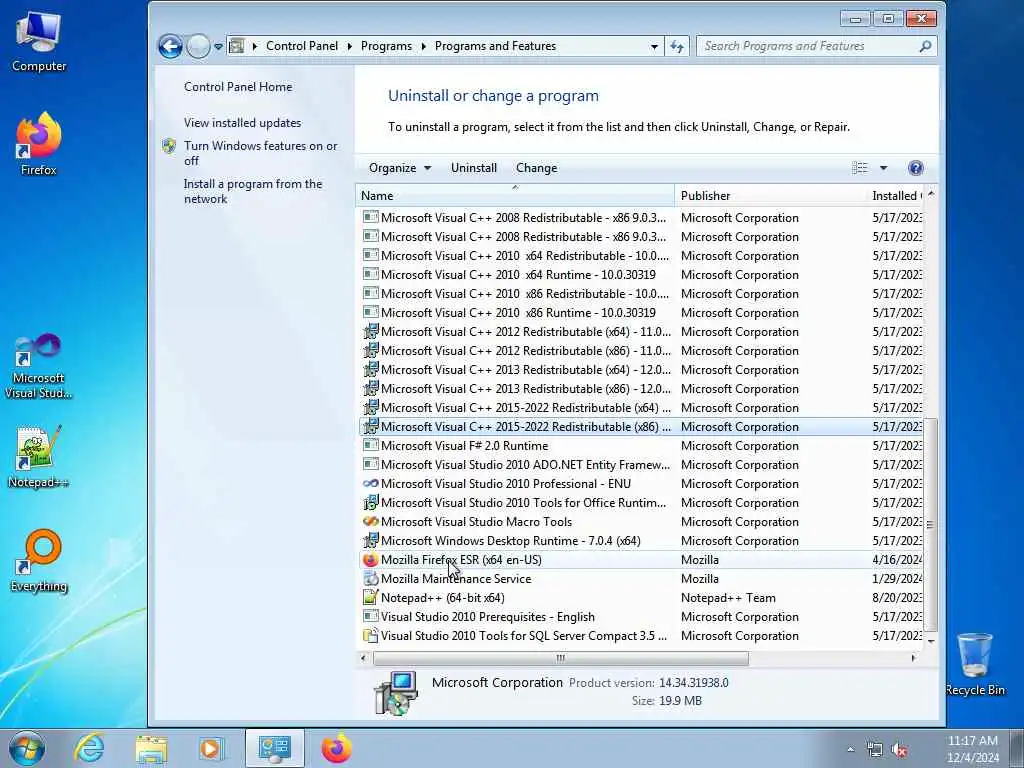Open the Computer desktop icon
Image resolution: width=1024 pixels, height=768 pixels.
click(39, 42)
